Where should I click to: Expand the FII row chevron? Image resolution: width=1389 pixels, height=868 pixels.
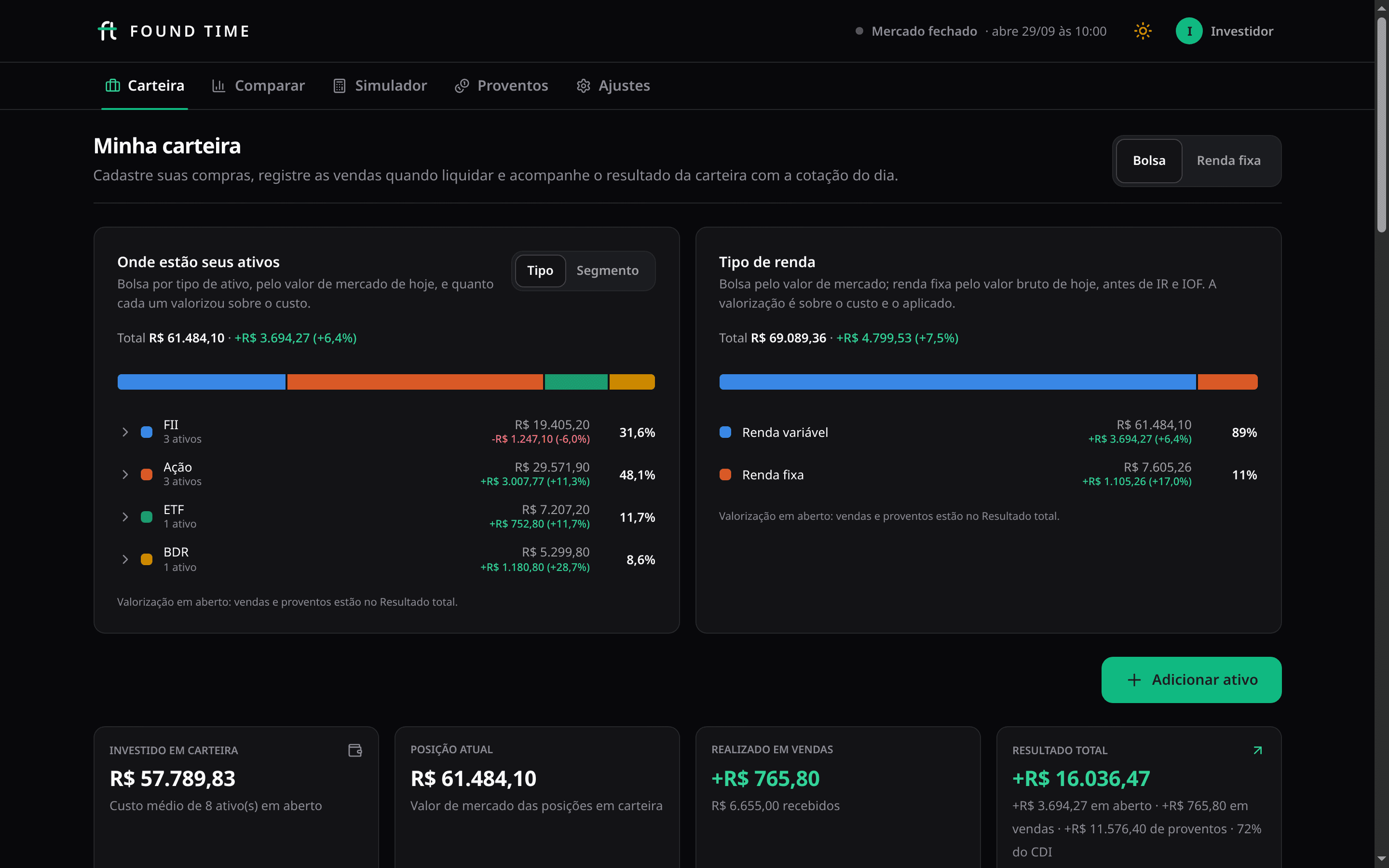point(125,432)
